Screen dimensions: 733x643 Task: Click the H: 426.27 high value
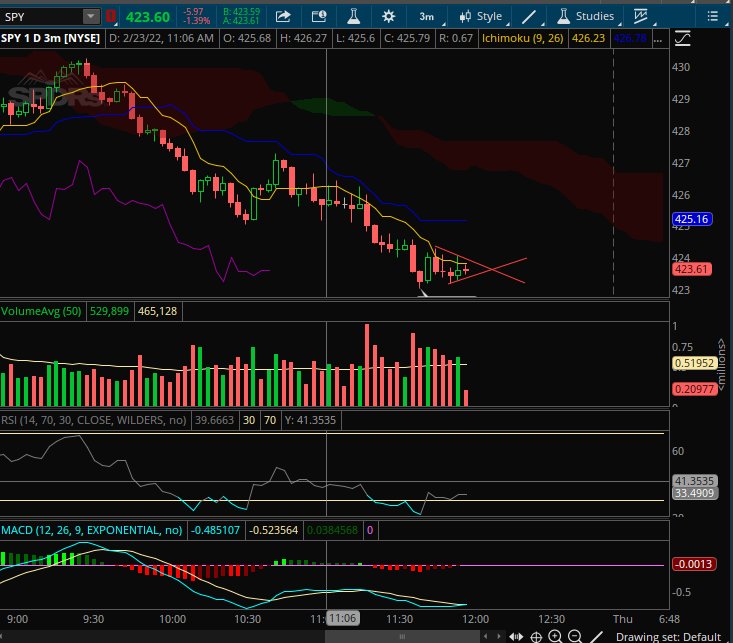click(x=303, y=38)
